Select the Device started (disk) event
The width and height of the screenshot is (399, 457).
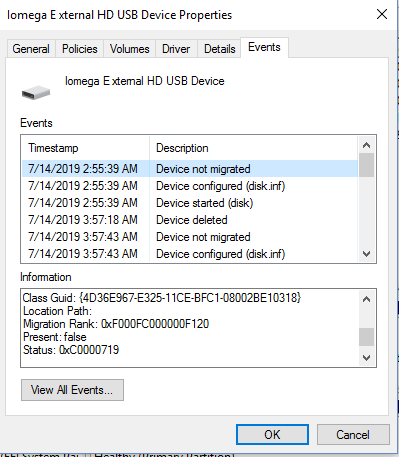(190, 203)
